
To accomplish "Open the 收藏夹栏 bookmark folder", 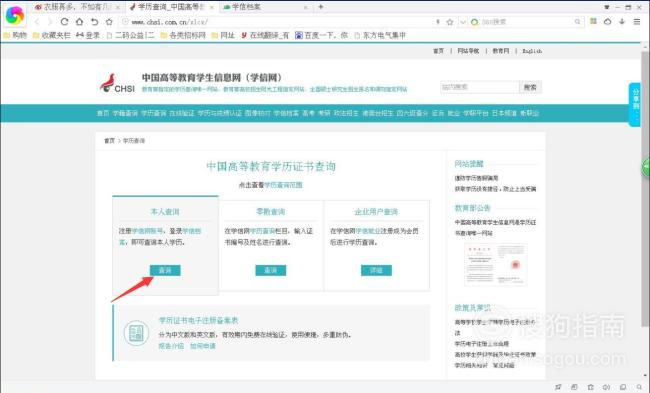I will [x=51, y=36].
